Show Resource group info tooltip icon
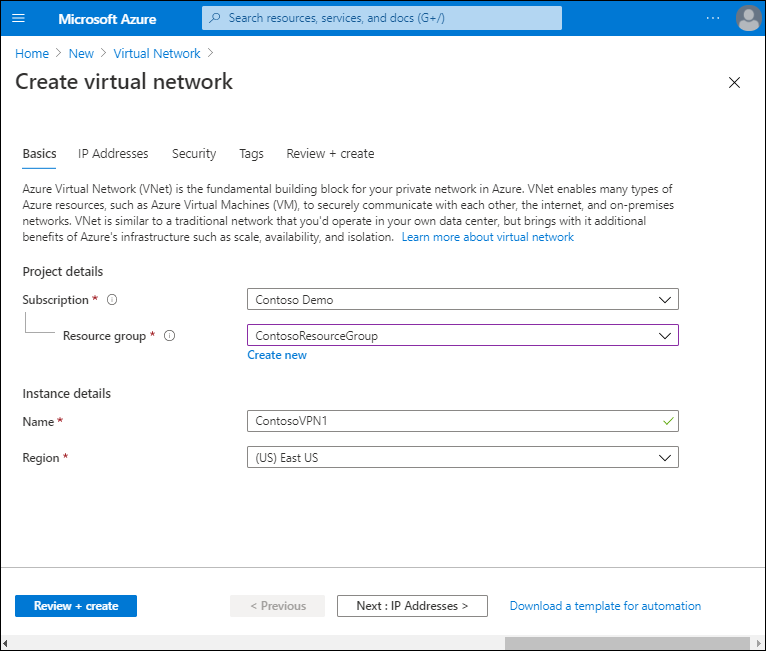 tap(170, 336)
